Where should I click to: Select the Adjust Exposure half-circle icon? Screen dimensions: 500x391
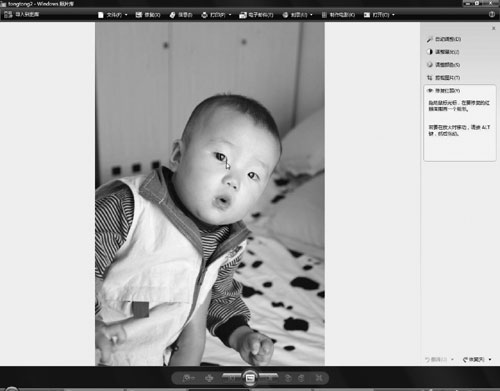429,52
